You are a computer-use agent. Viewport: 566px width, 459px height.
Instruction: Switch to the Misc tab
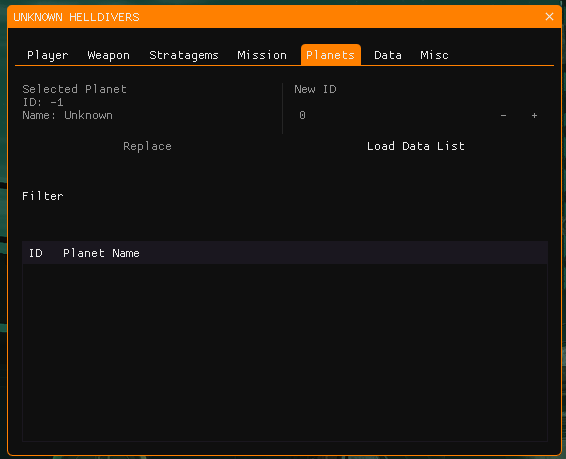pos(434,55)
